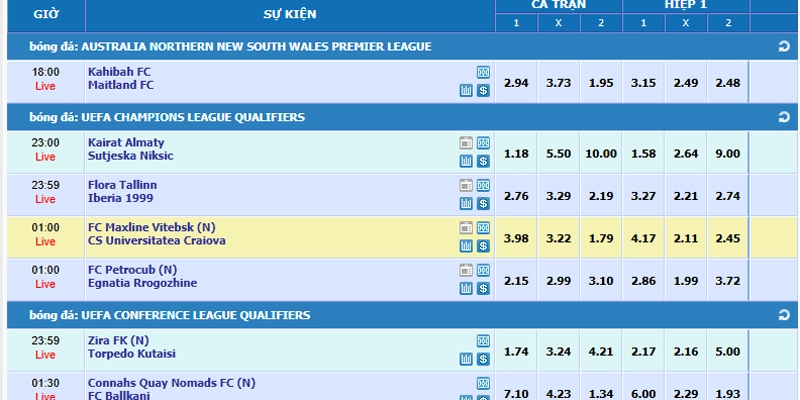The height and width of the screenshot is (400, 800).
Task: Refresh the UEFA Conference League Qualifiers section
Action: [x=784, y=315]
